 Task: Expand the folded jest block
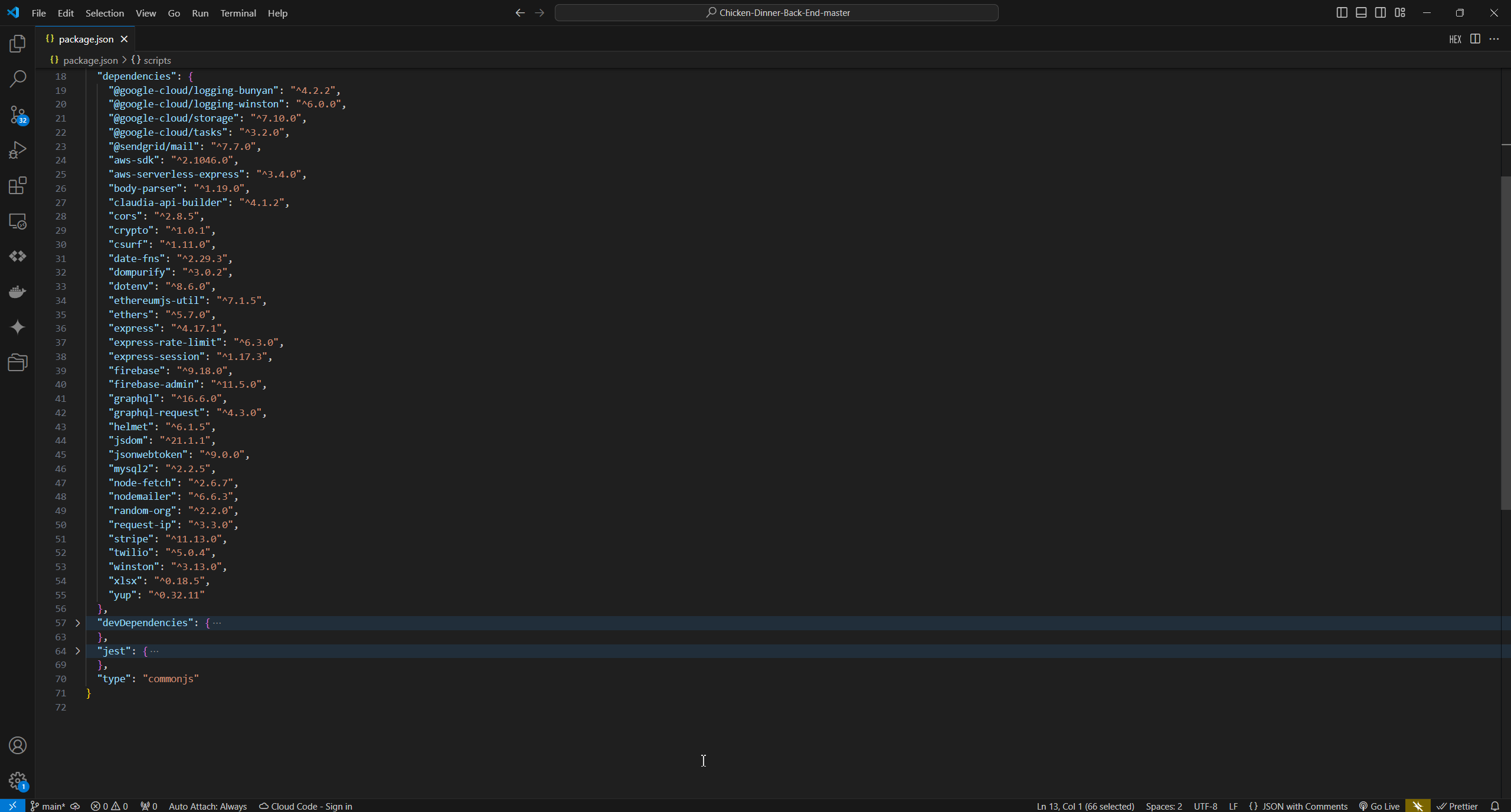77,651
